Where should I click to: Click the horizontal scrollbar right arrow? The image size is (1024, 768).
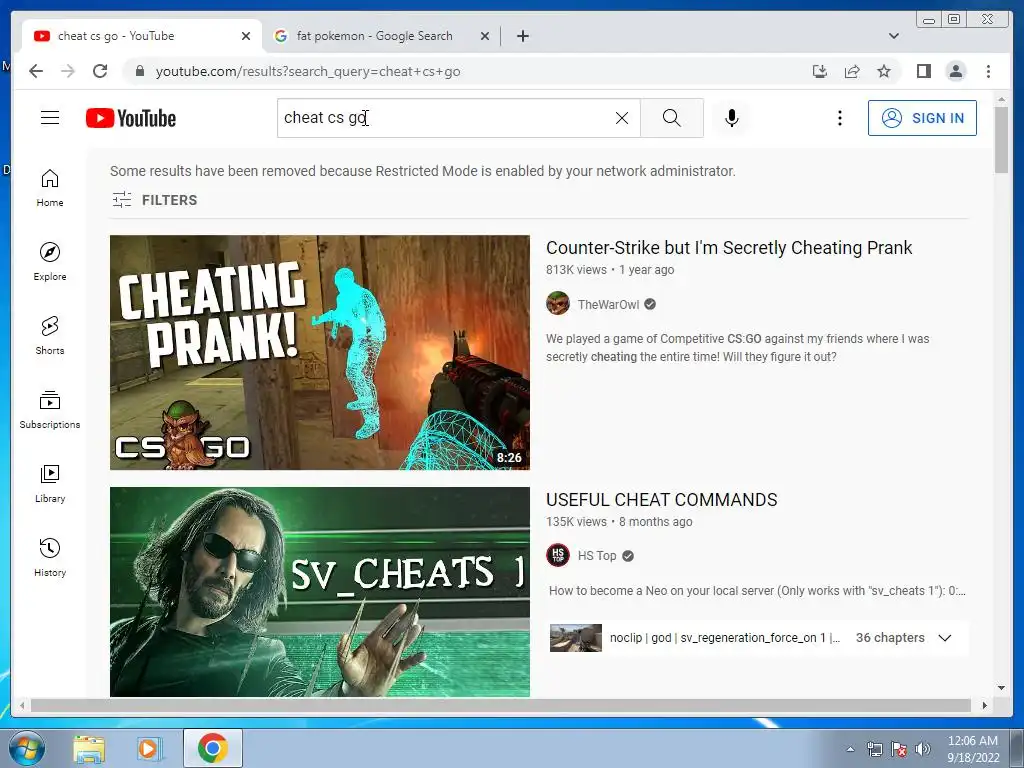[985, 705]
